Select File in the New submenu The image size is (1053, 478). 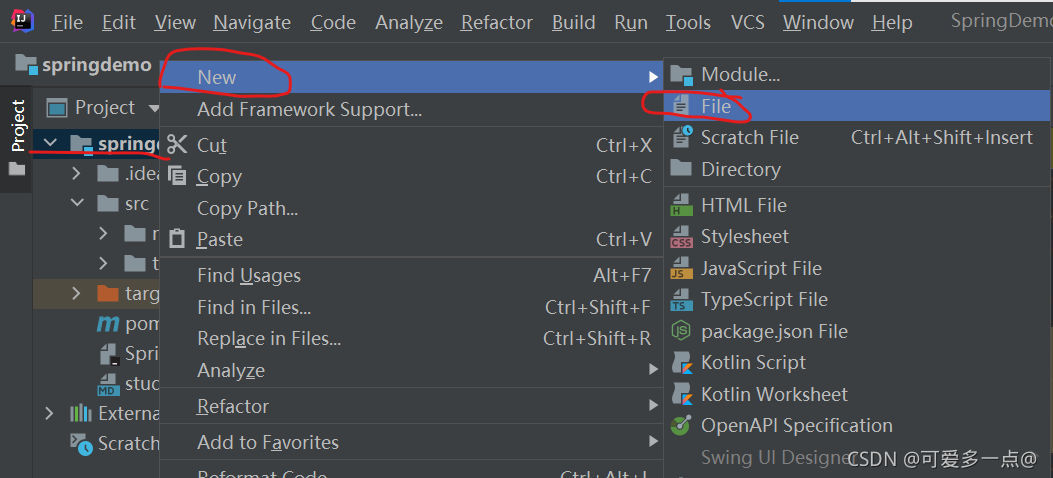[x=716, y=106]
